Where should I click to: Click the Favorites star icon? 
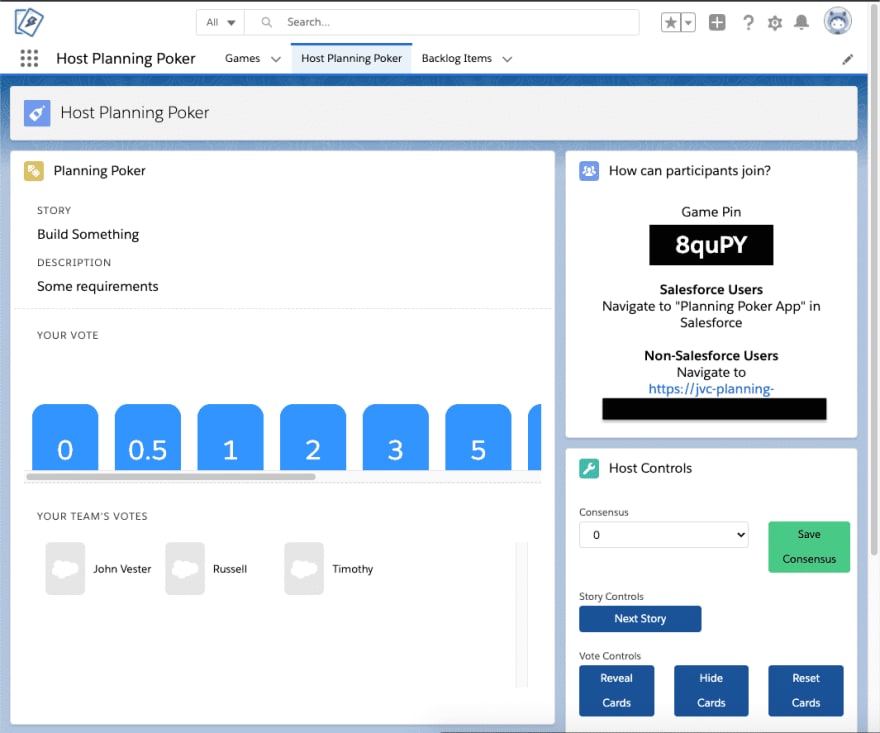click(x=671, y=22)
